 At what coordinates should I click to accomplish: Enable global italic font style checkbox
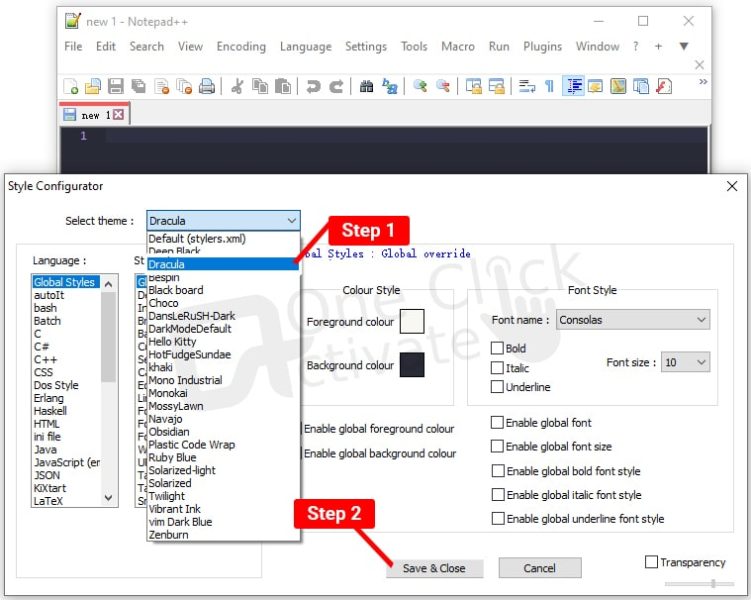[x=498, y=495]
